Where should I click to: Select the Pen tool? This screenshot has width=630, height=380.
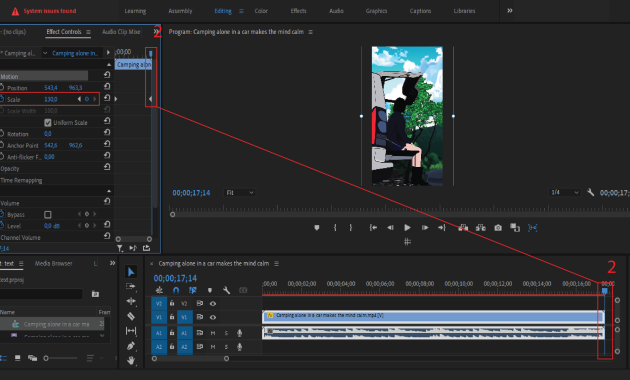tap(131, 345)
